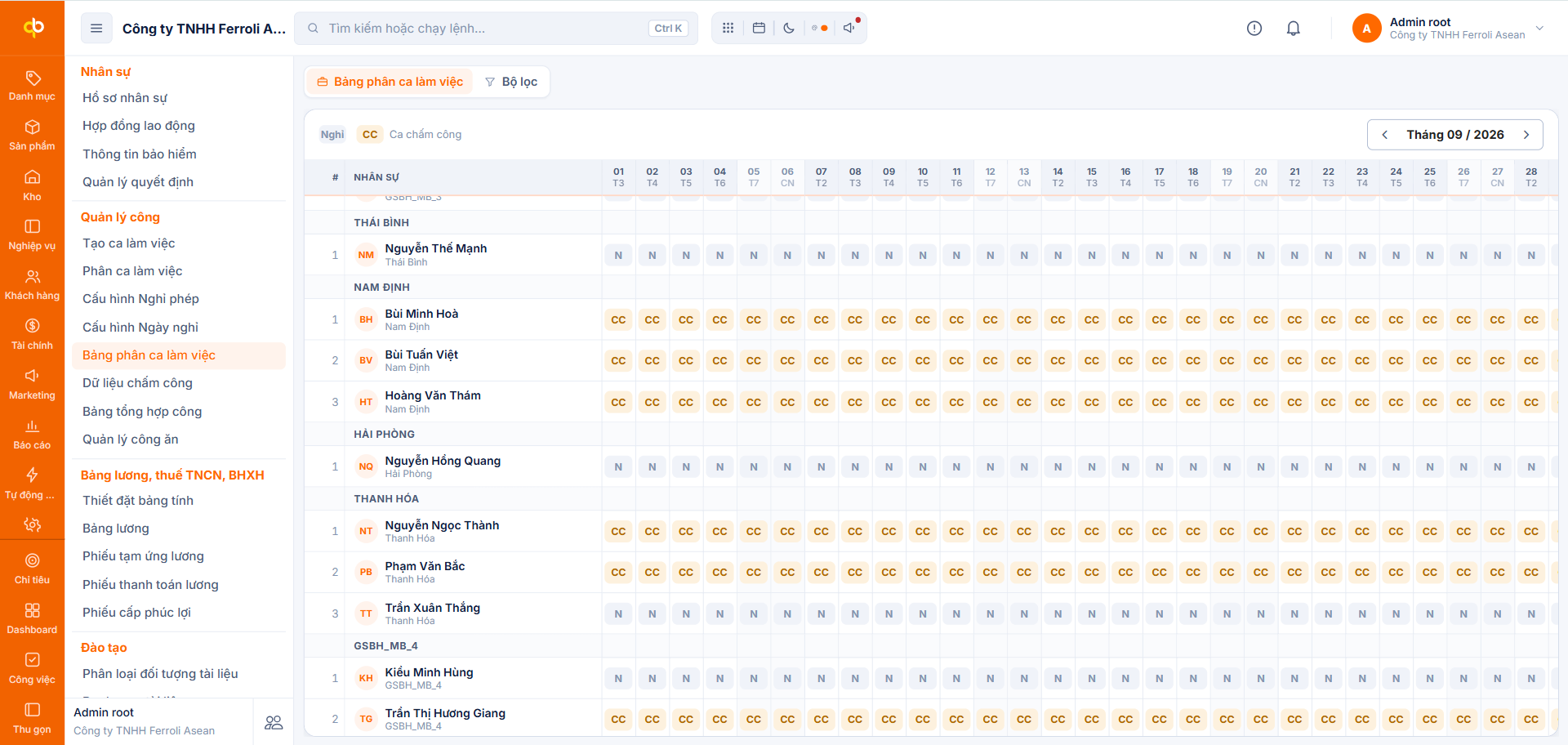Open the Nghiệp vụ sidebar section
This screenshot has width=1568, height=745.
32,235
